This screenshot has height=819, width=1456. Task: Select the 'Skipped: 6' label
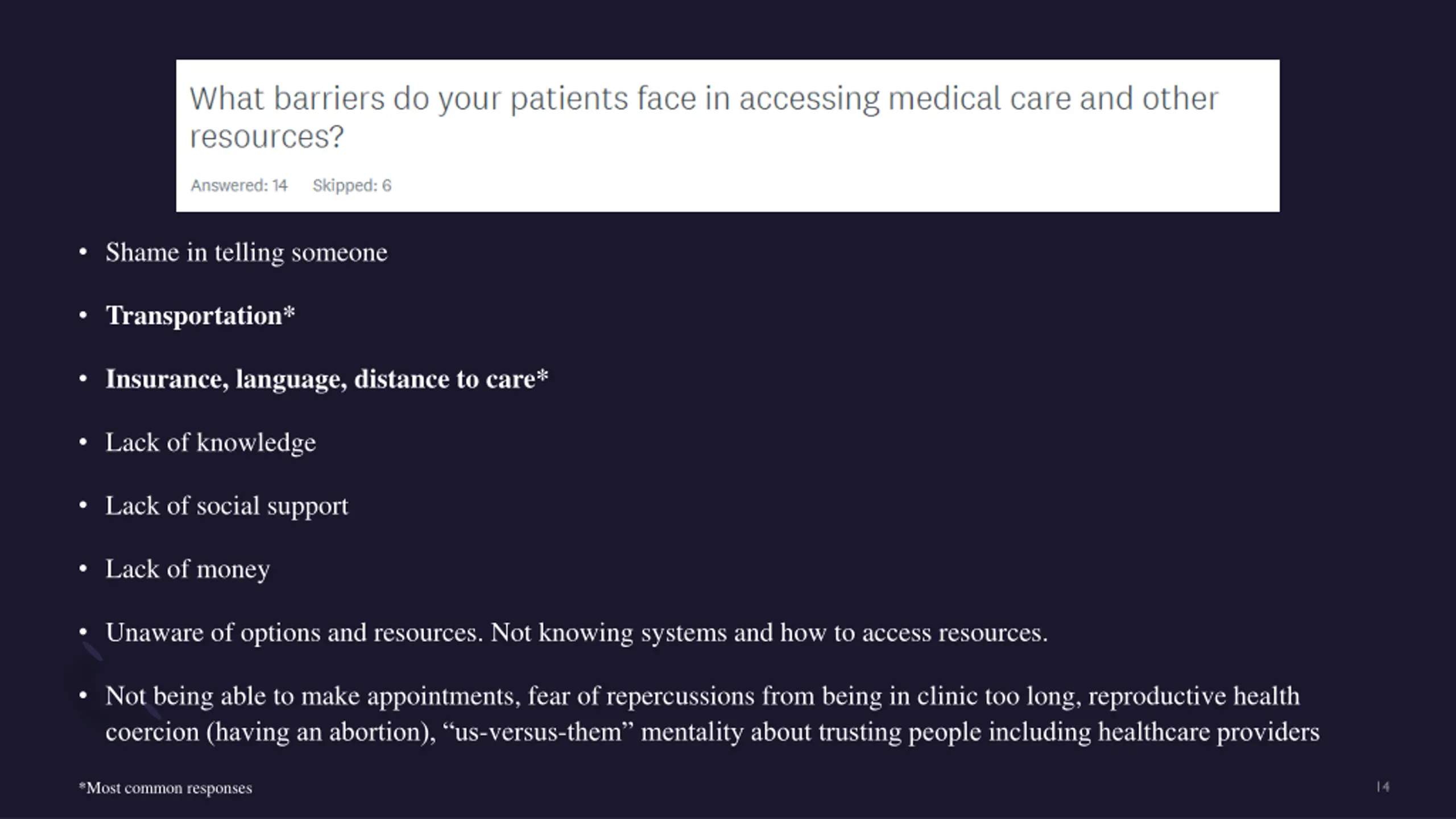(352, 185)
